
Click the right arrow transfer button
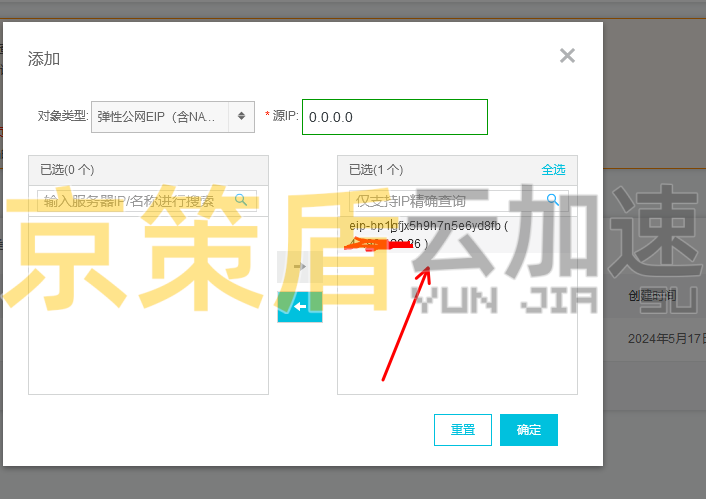300,267
